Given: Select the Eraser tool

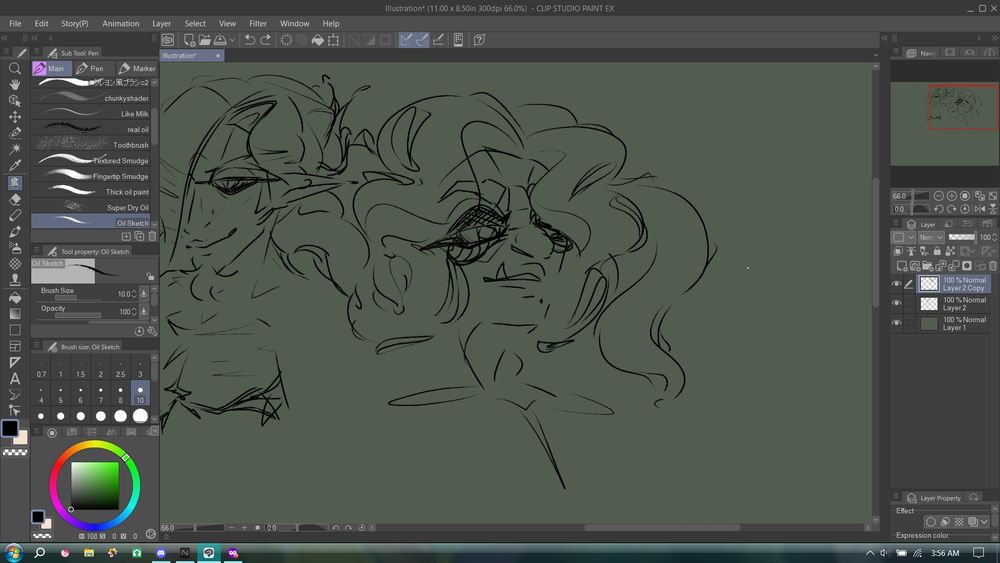Looking at the screenshot, I should pyautogui.click(x=15, y=199).
